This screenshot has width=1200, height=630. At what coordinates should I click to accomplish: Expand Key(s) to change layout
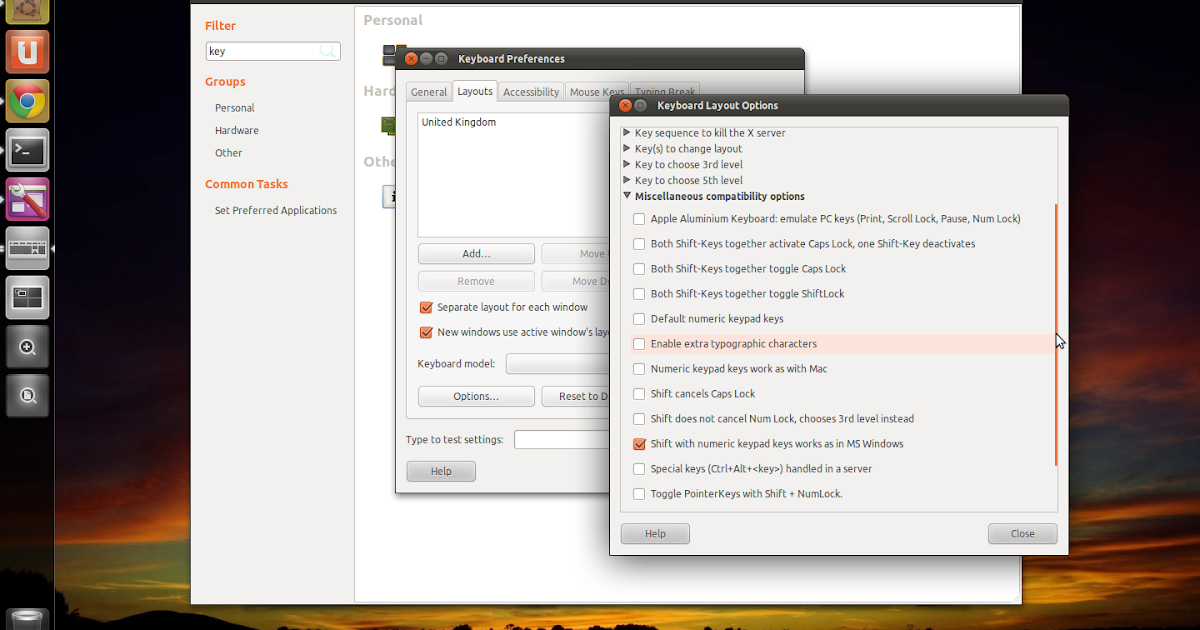627,149
